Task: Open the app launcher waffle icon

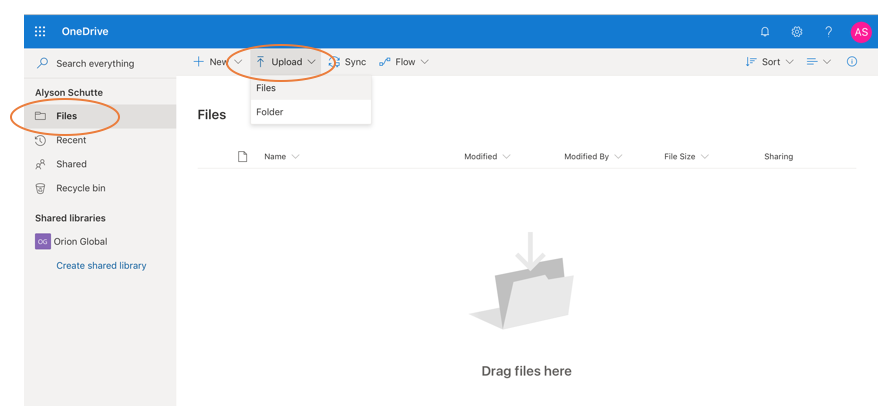Action: click(x=40, y=31)
